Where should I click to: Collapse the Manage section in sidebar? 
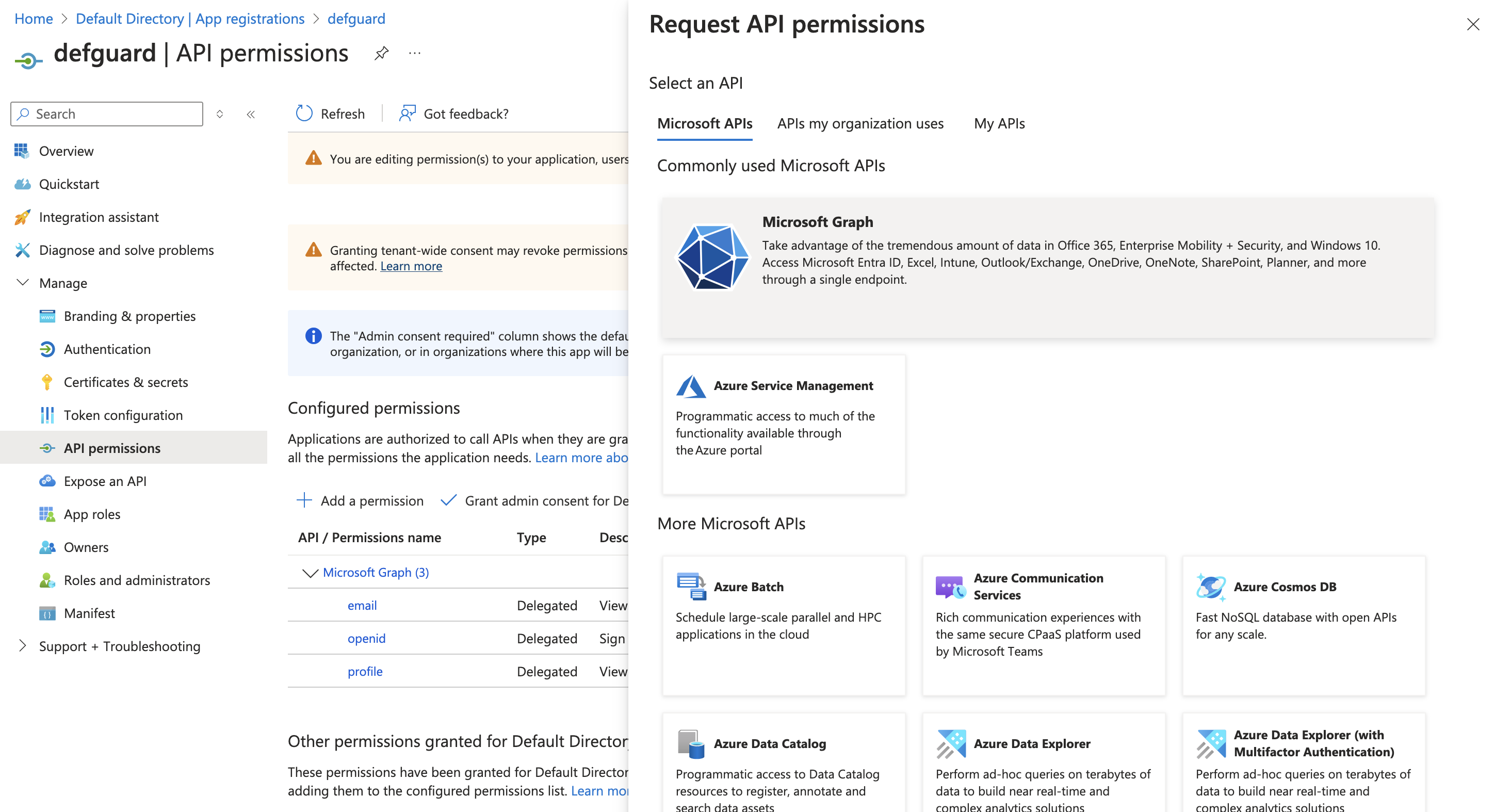coord(23,283)
